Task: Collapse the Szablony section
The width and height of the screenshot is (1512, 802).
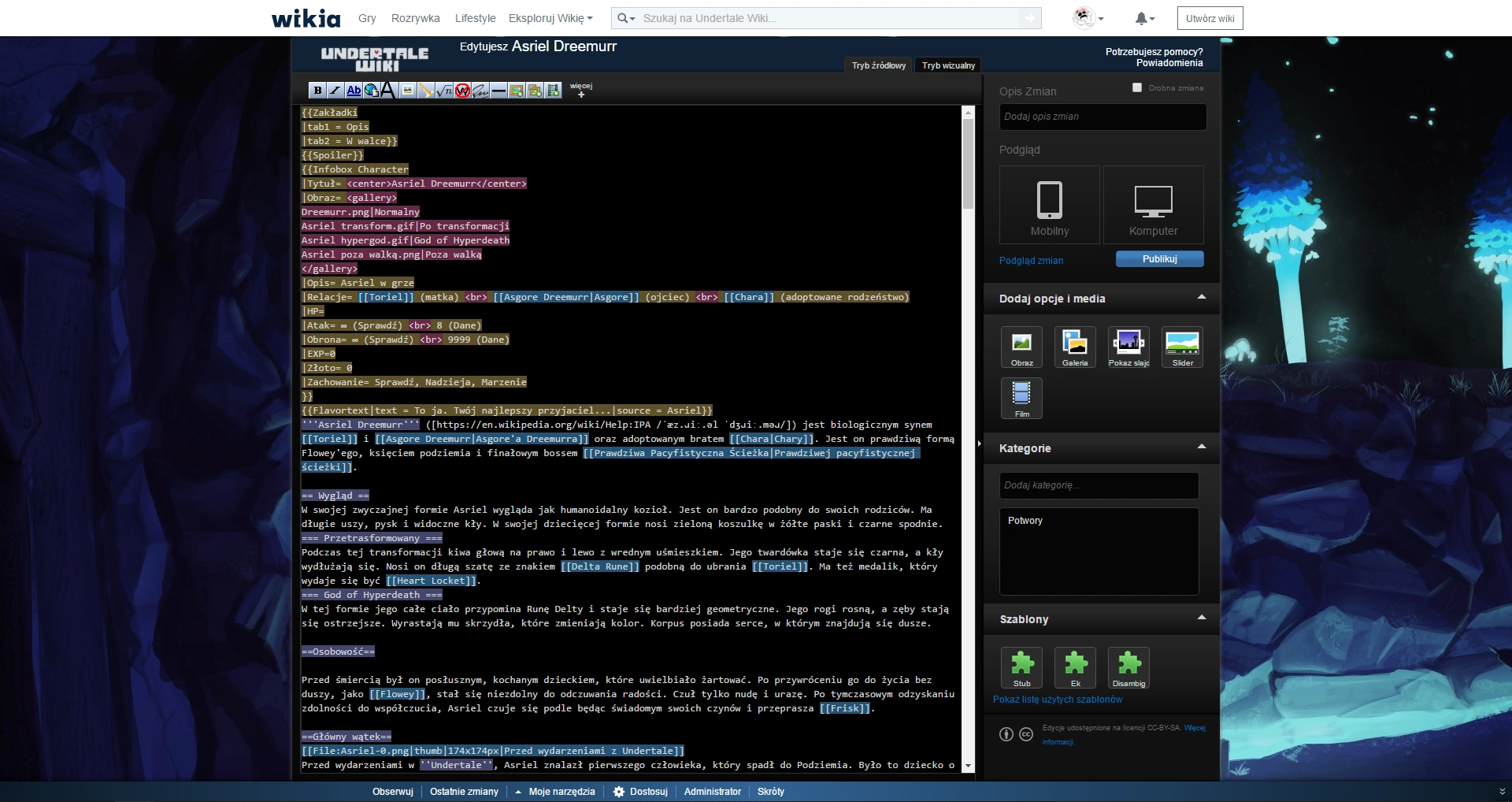Action: pyautogui.click(x=1202, y=618)
